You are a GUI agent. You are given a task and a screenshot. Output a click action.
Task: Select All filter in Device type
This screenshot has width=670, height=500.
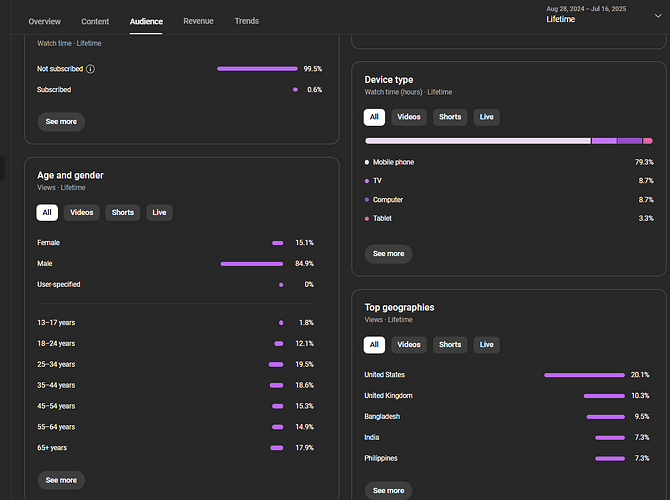(x=374, y=117)
